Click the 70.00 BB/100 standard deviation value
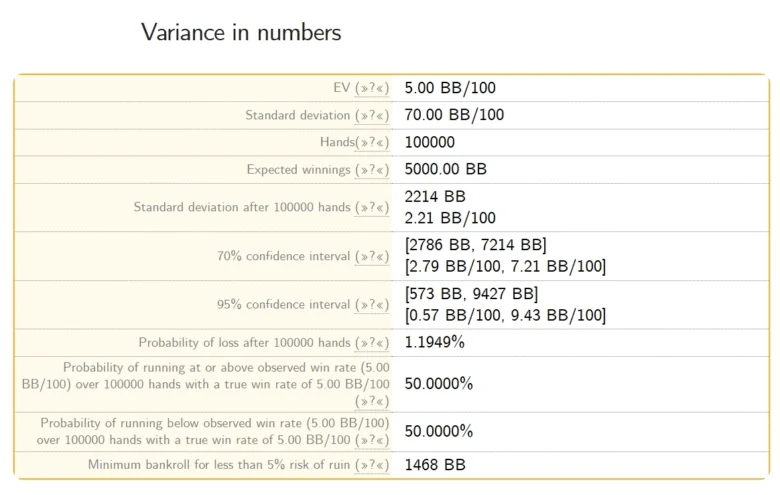Screen dimensions: 780x495 click(454, 115)
